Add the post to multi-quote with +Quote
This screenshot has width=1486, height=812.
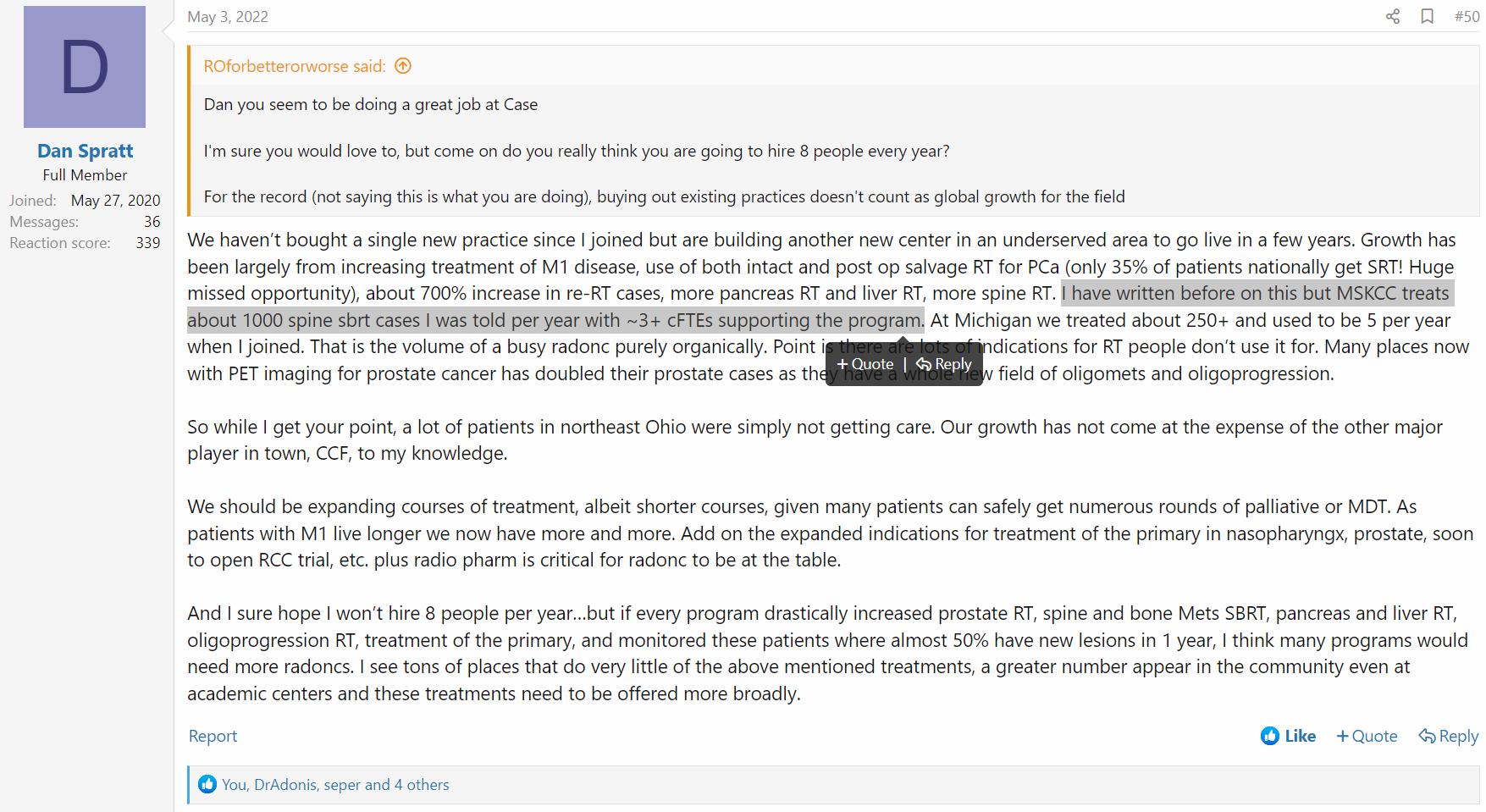point(1367,736)
